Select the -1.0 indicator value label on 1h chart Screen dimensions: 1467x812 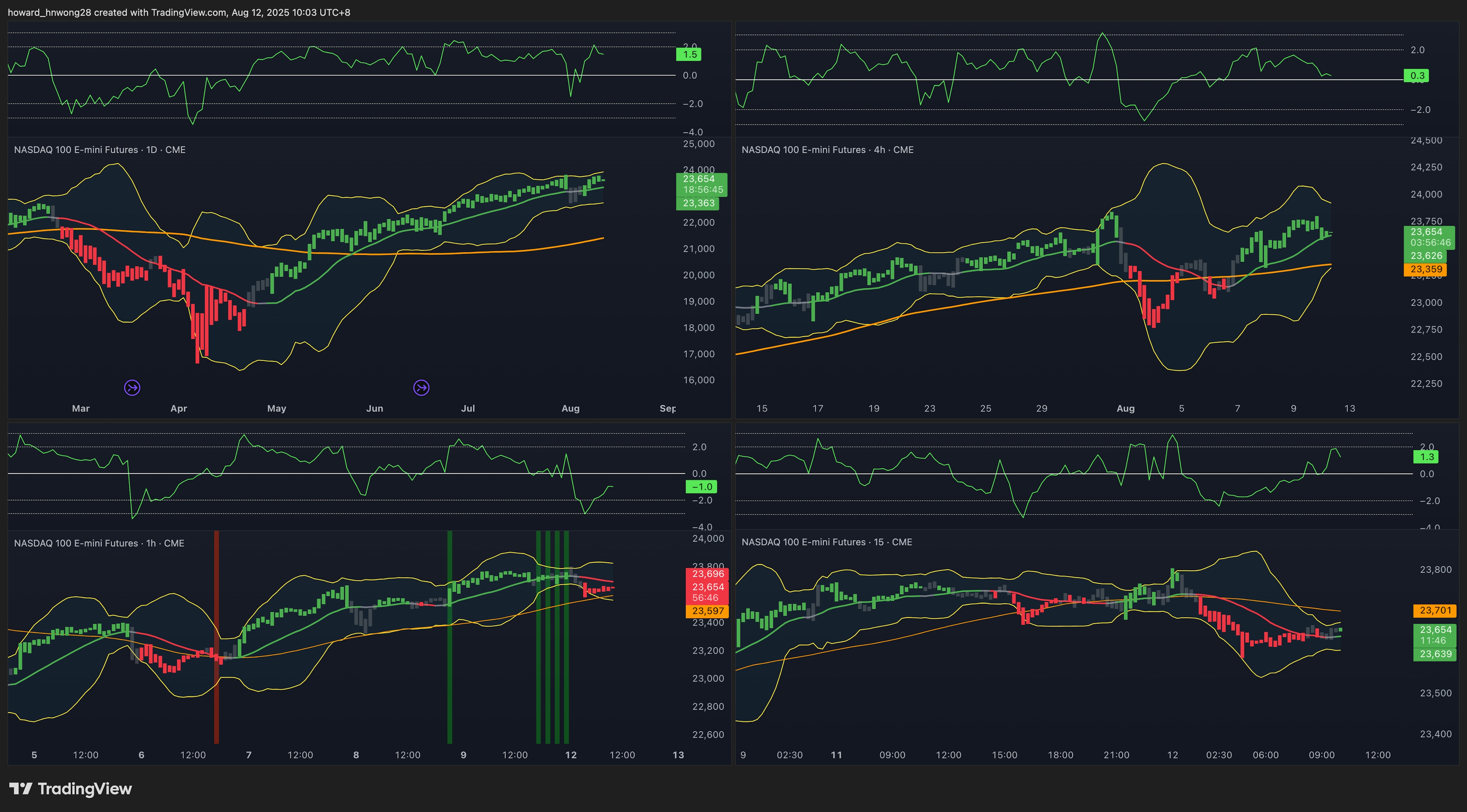[701, 487]
